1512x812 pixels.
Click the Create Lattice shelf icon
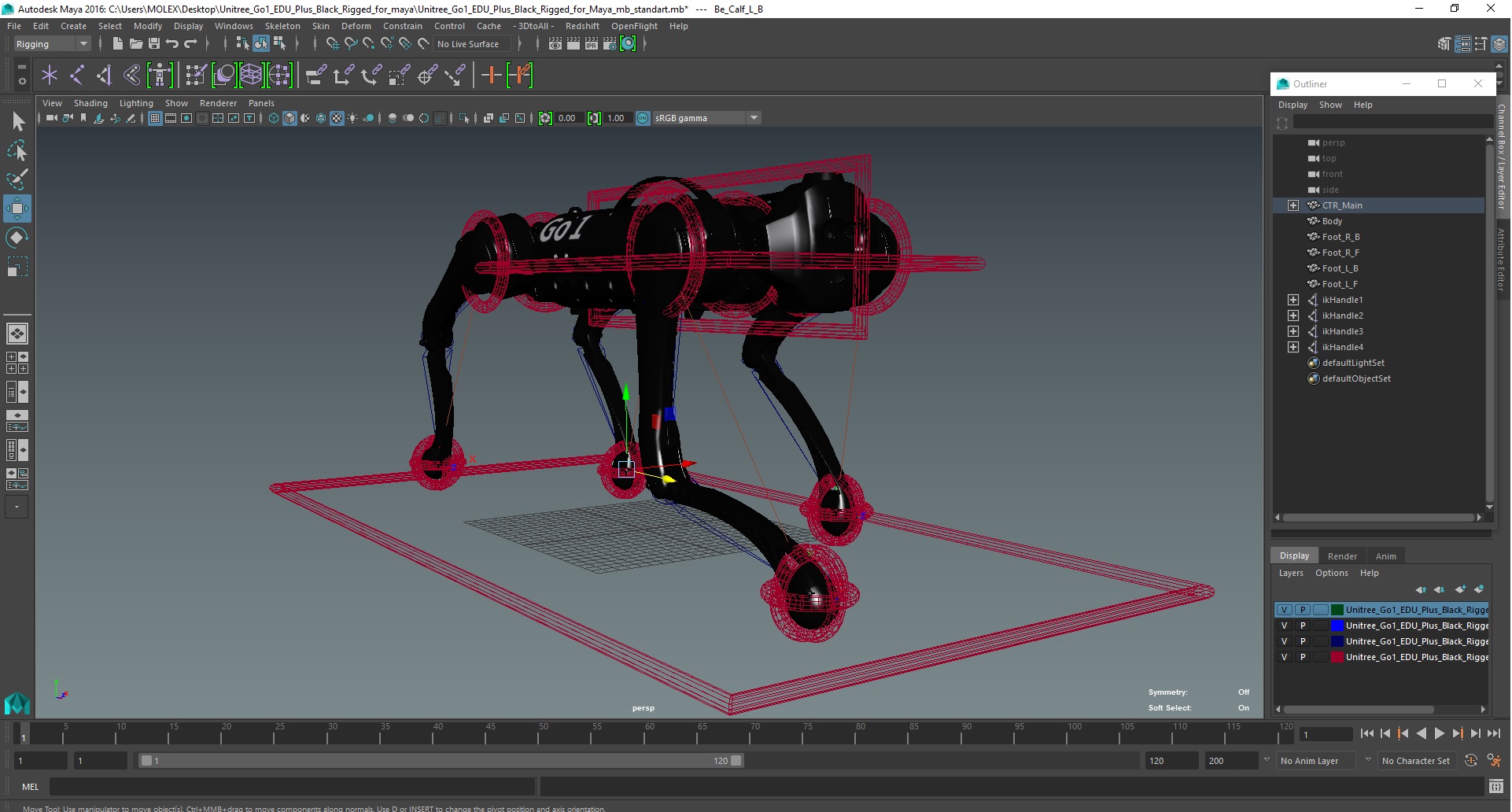251,76
